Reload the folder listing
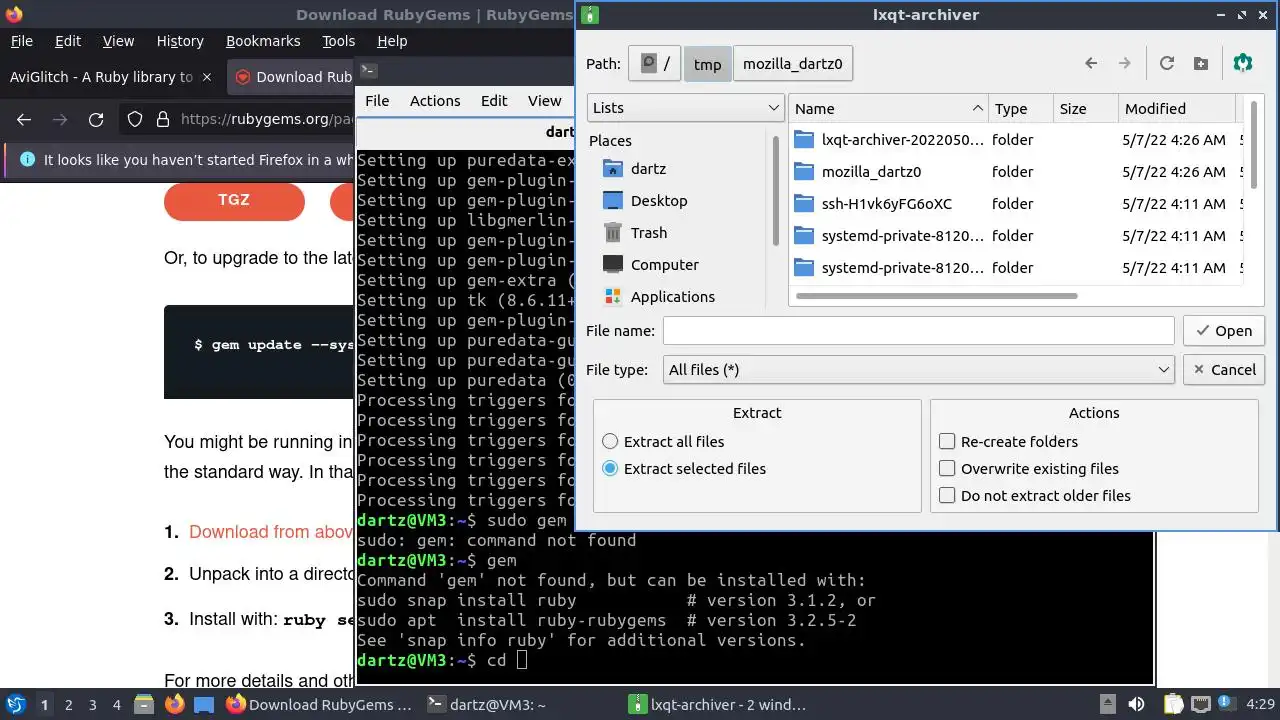This screenshot has height=720, width=1280. click(1166, 63)
